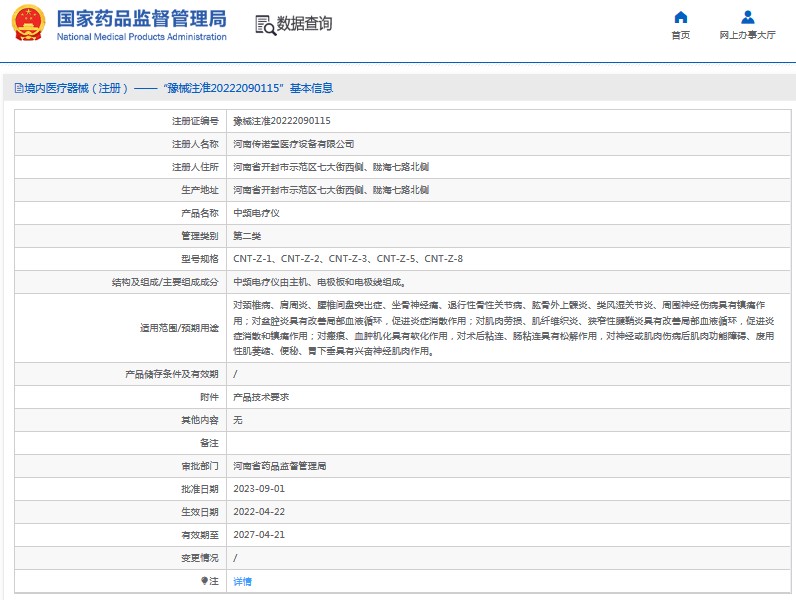Click the 数据查询 heading
796x600 pixels.
tap(304, 24)
